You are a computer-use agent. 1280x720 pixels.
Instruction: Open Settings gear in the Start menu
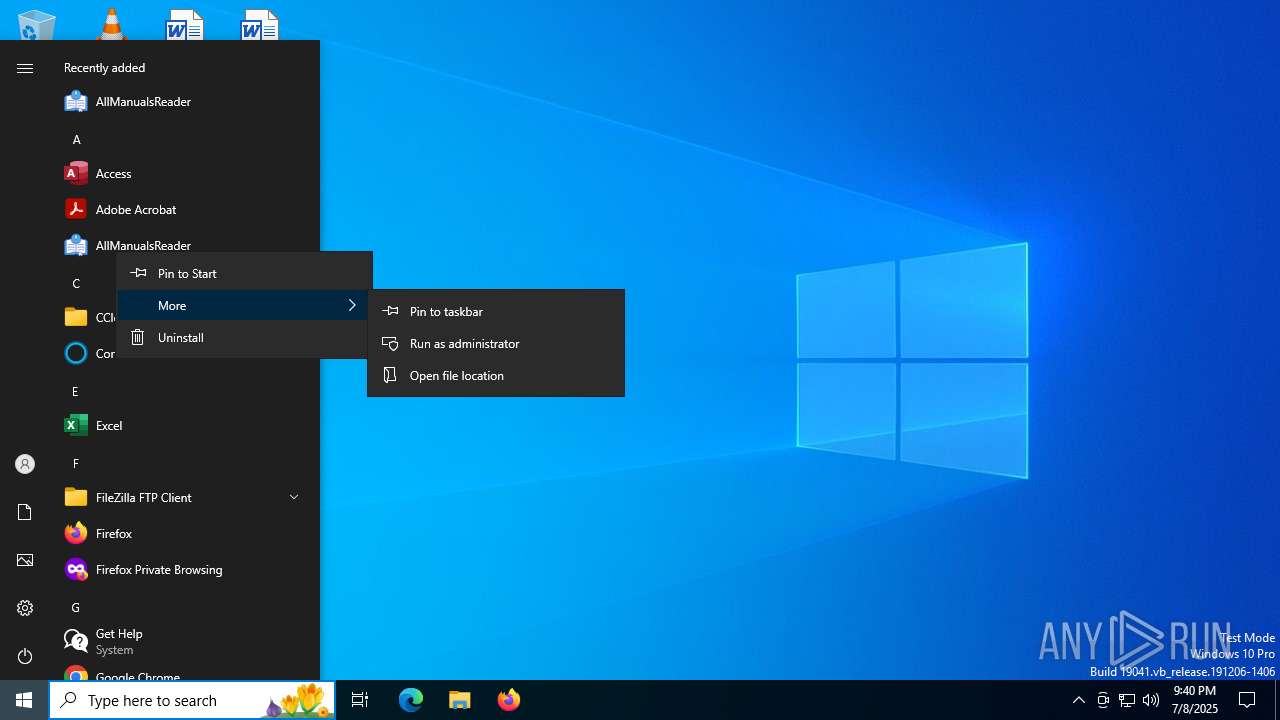pos(25,608)
